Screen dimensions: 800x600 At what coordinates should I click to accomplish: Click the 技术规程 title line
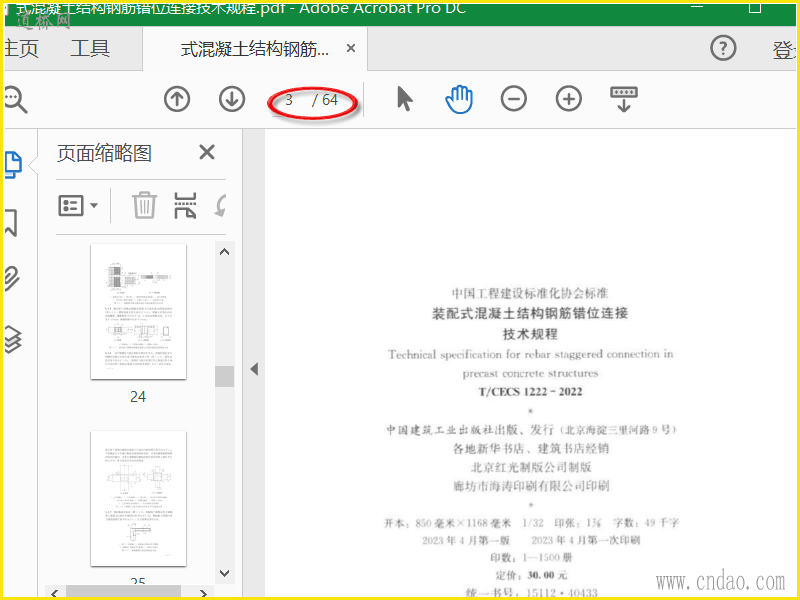pyautogui.click(x=530, y=334)
